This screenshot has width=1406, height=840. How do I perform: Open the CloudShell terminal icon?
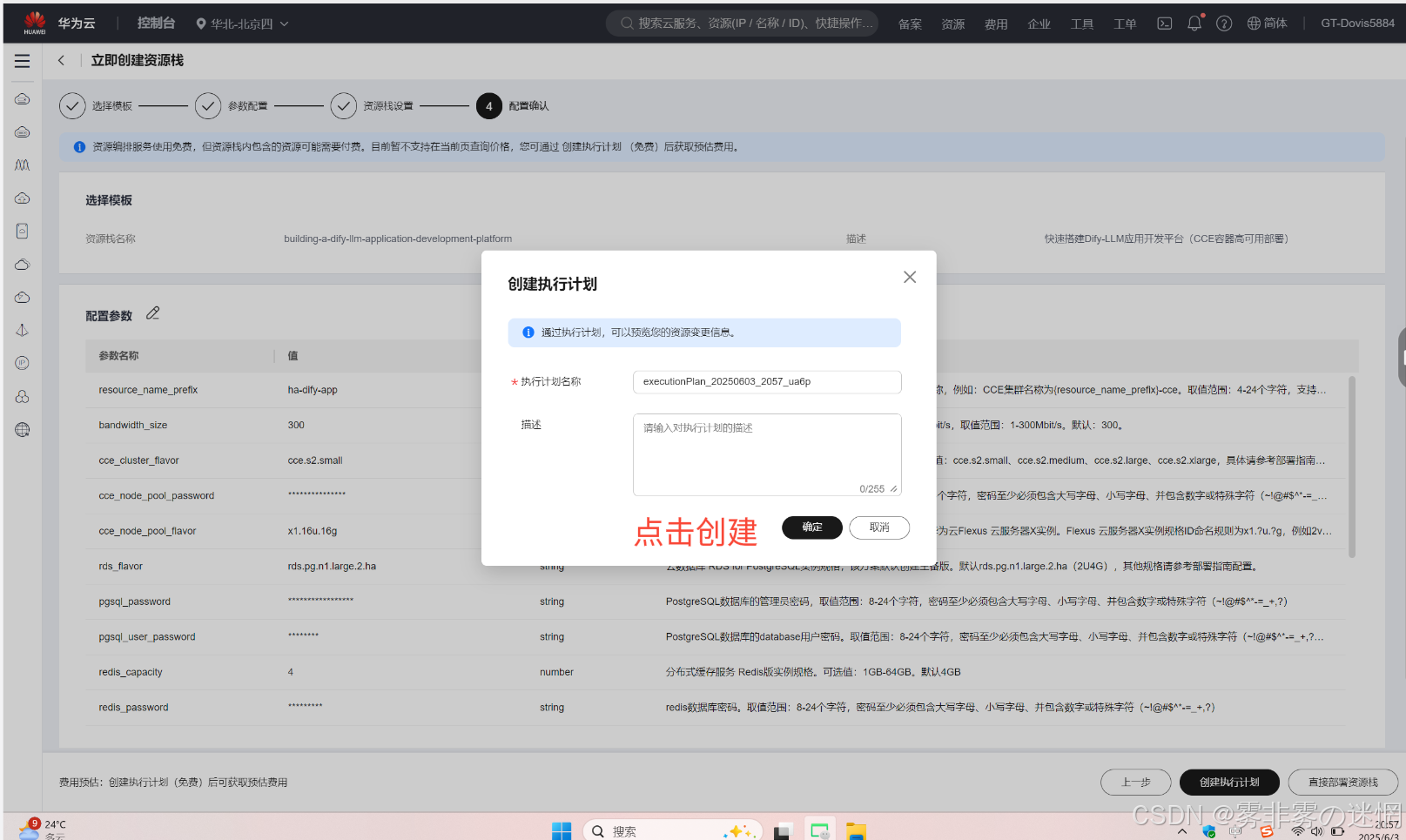click(x=1165, y=24)
